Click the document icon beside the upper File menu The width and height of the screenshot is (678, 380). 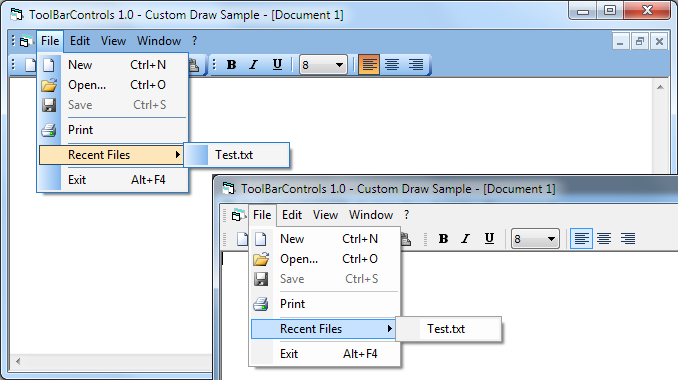pyautogui.click(x=24, y=41)
